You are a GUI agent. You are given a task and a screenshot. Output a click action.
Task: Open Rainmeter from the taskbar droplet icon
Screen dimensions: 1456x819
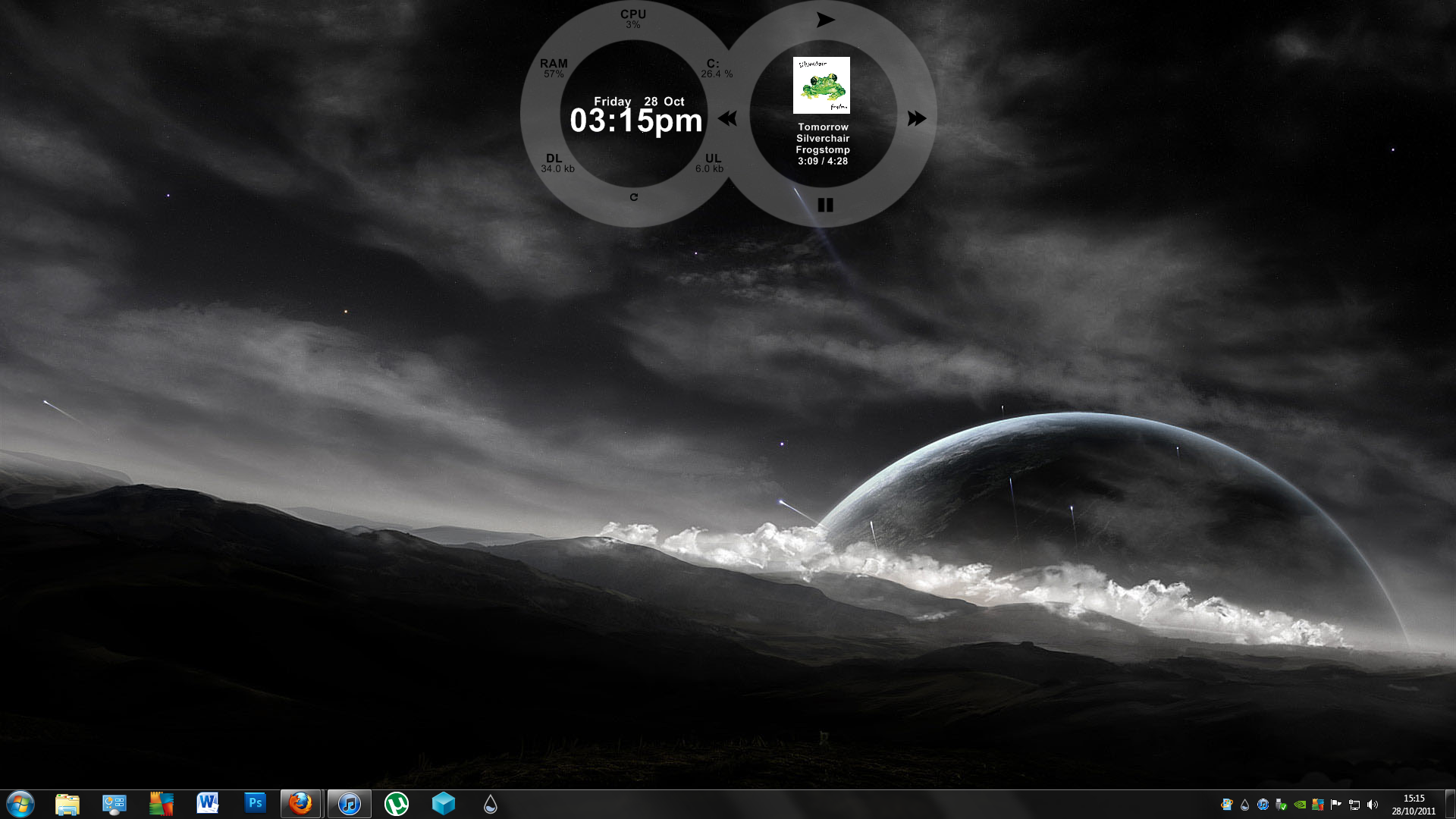coord(490,804)
